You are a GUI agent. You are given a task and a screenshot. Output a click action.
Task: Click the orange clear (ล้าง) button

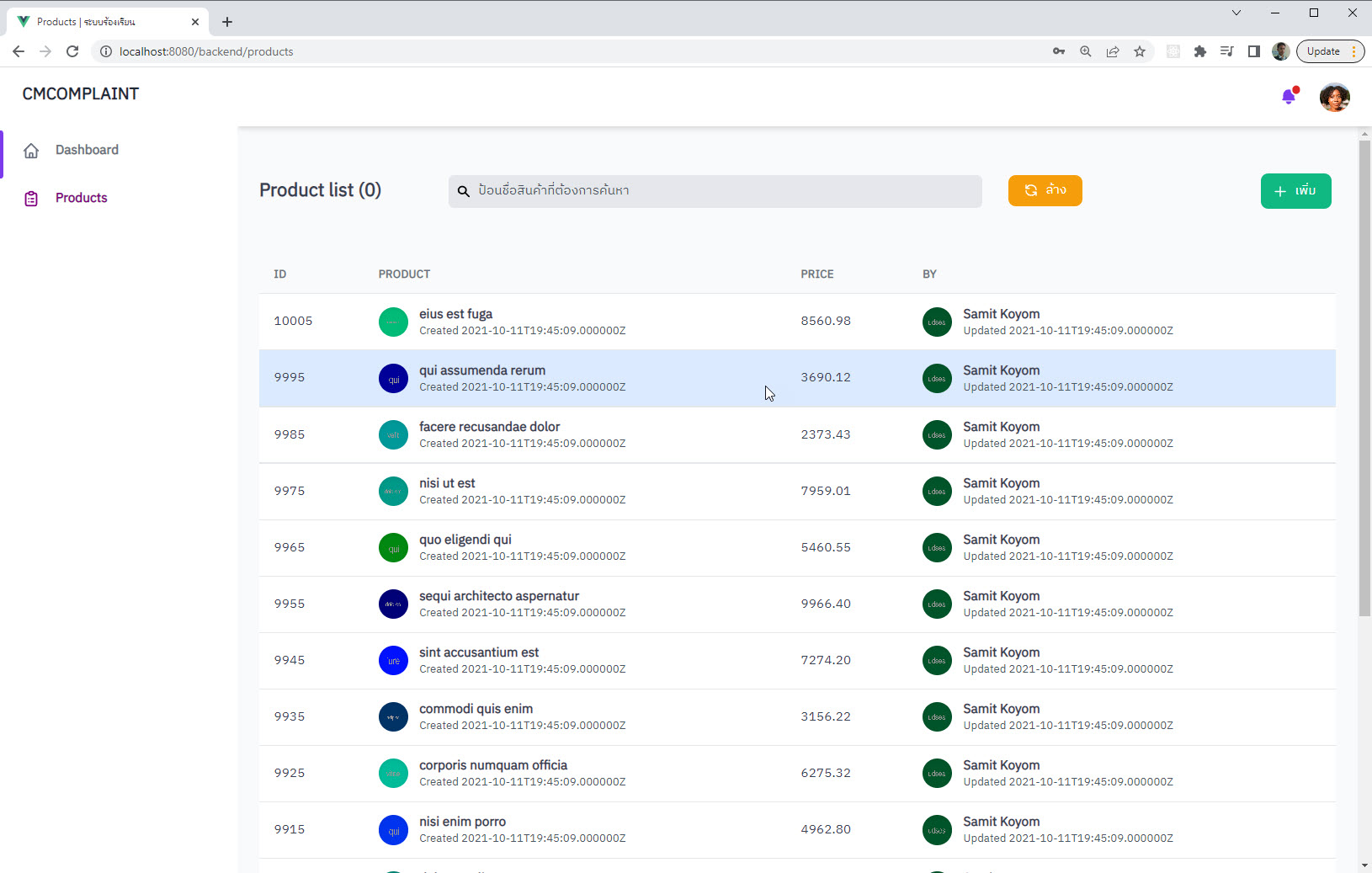[x=1045, y=190]
